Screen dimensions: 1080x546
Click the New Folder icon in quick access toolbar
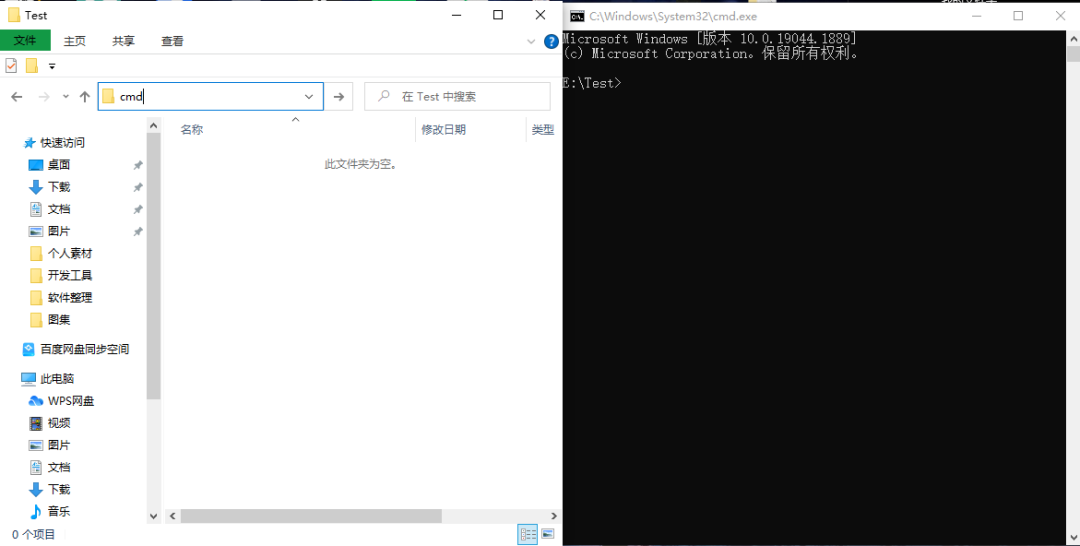(x=31, y=66)
